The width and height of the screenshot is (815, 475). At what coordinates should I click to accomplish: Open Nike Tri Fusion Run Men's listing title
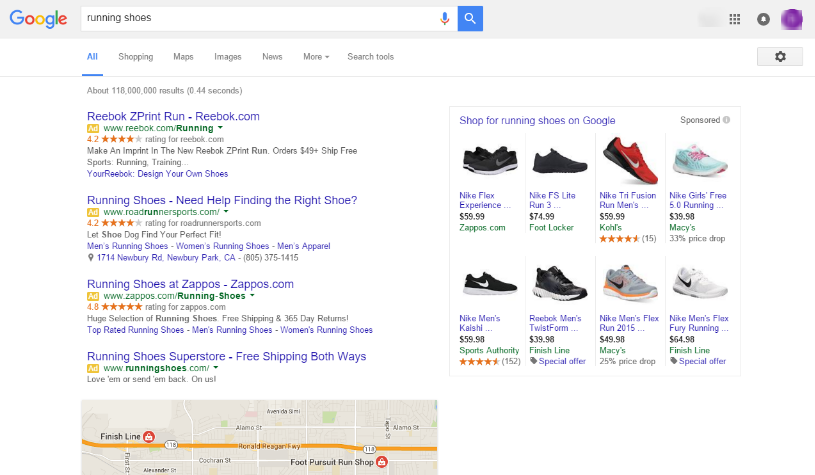(x=627, y=200)
